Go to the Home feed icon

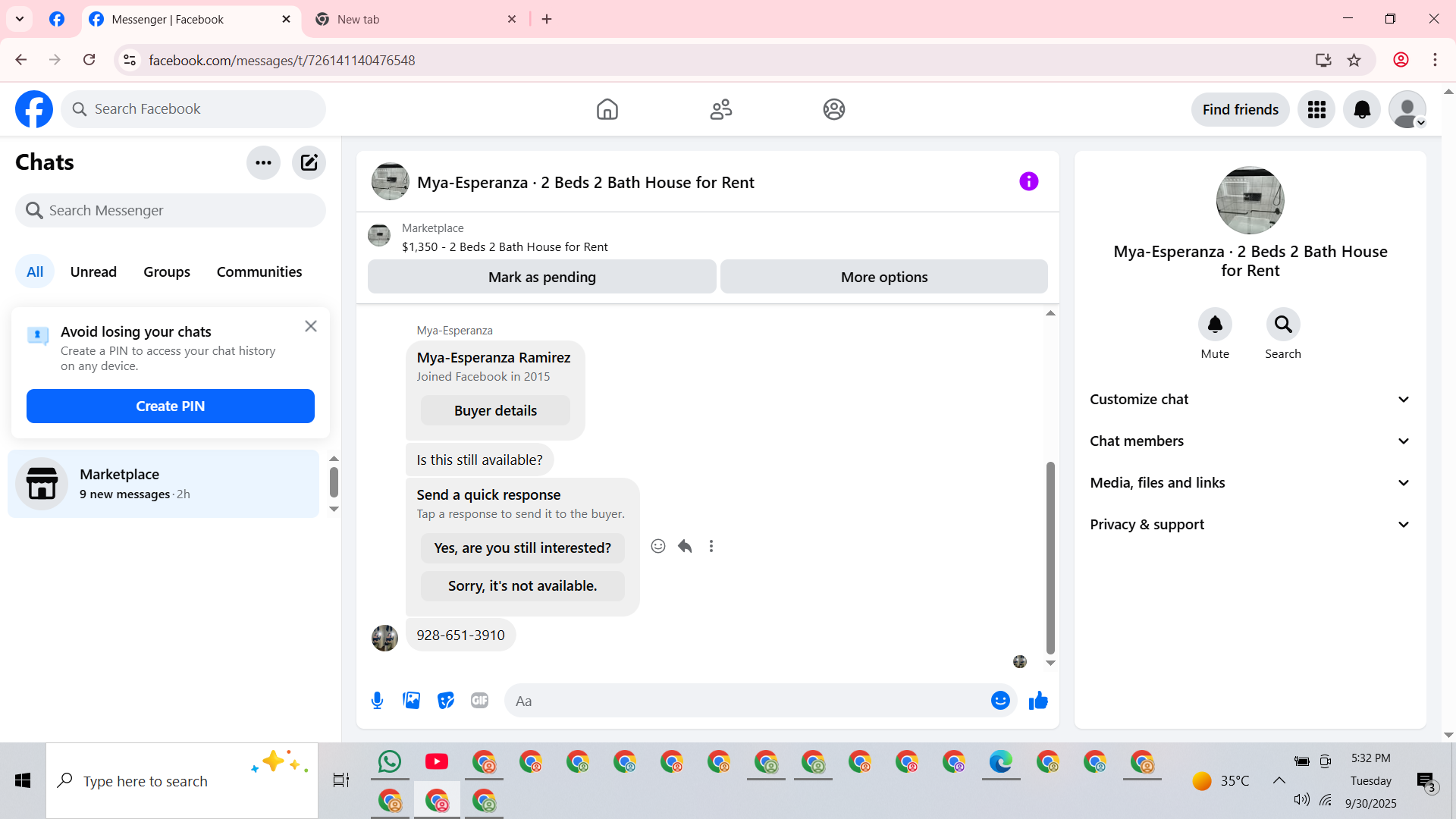click(607, 109)
